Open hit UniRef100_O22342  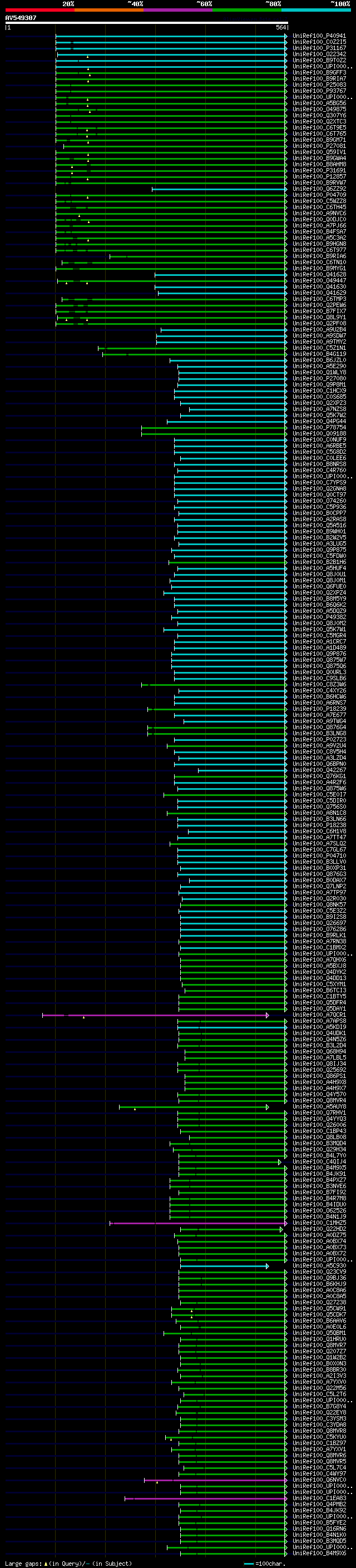(x=319, y=54)
